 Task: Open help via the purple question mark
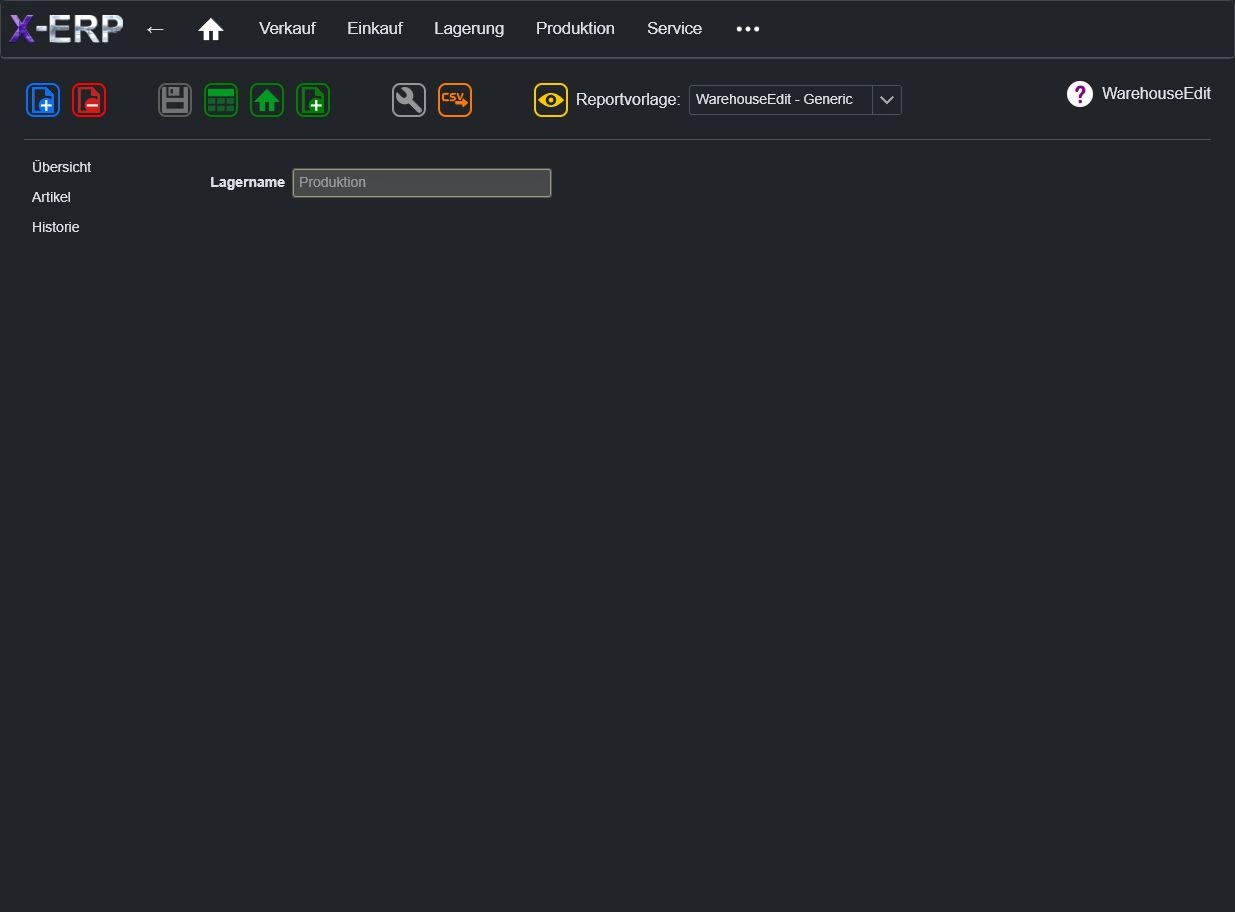tap(1080, 94)
